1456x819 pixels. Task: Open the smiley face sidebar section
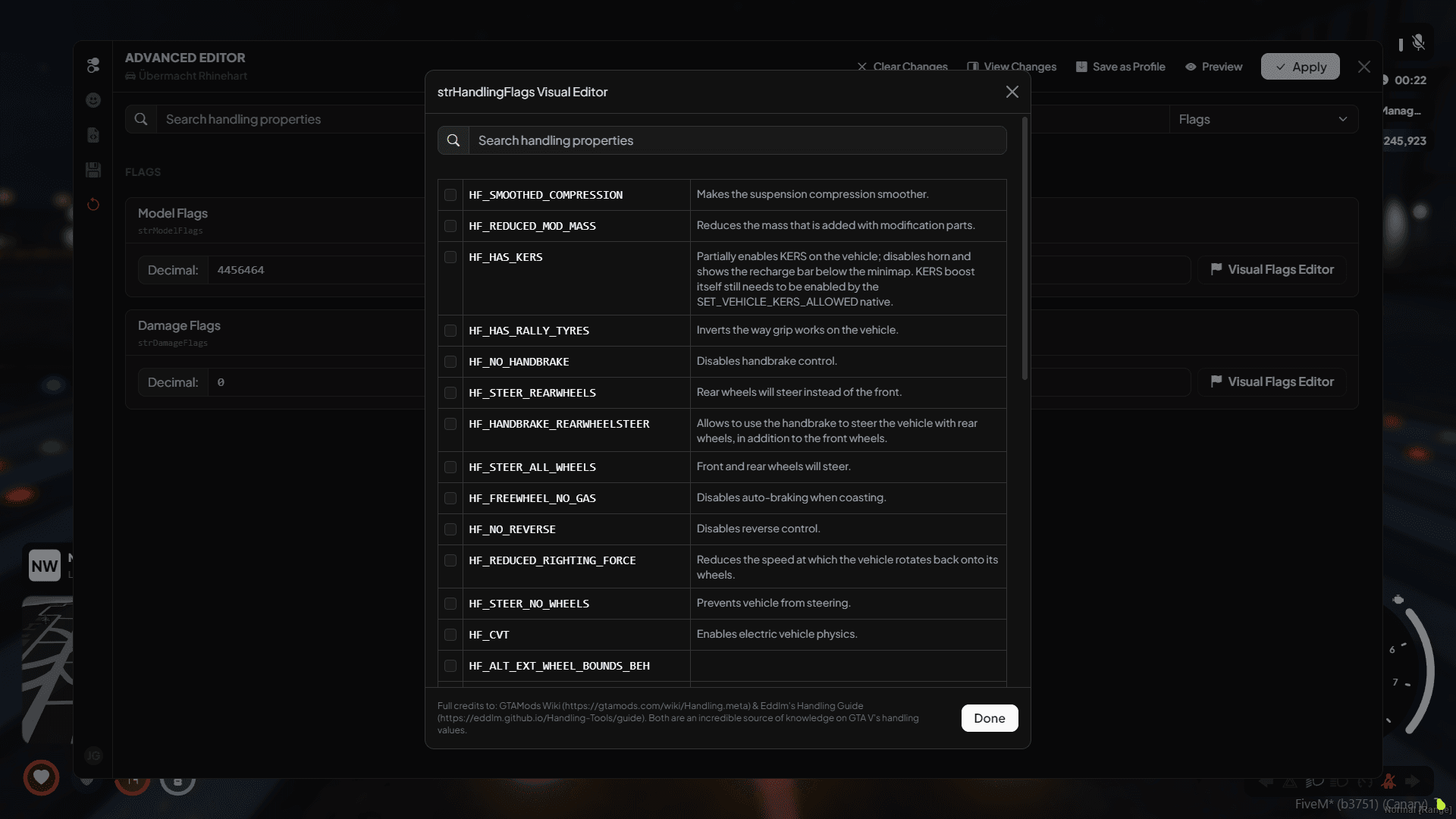pyautogui.click(x=93, y=100)
